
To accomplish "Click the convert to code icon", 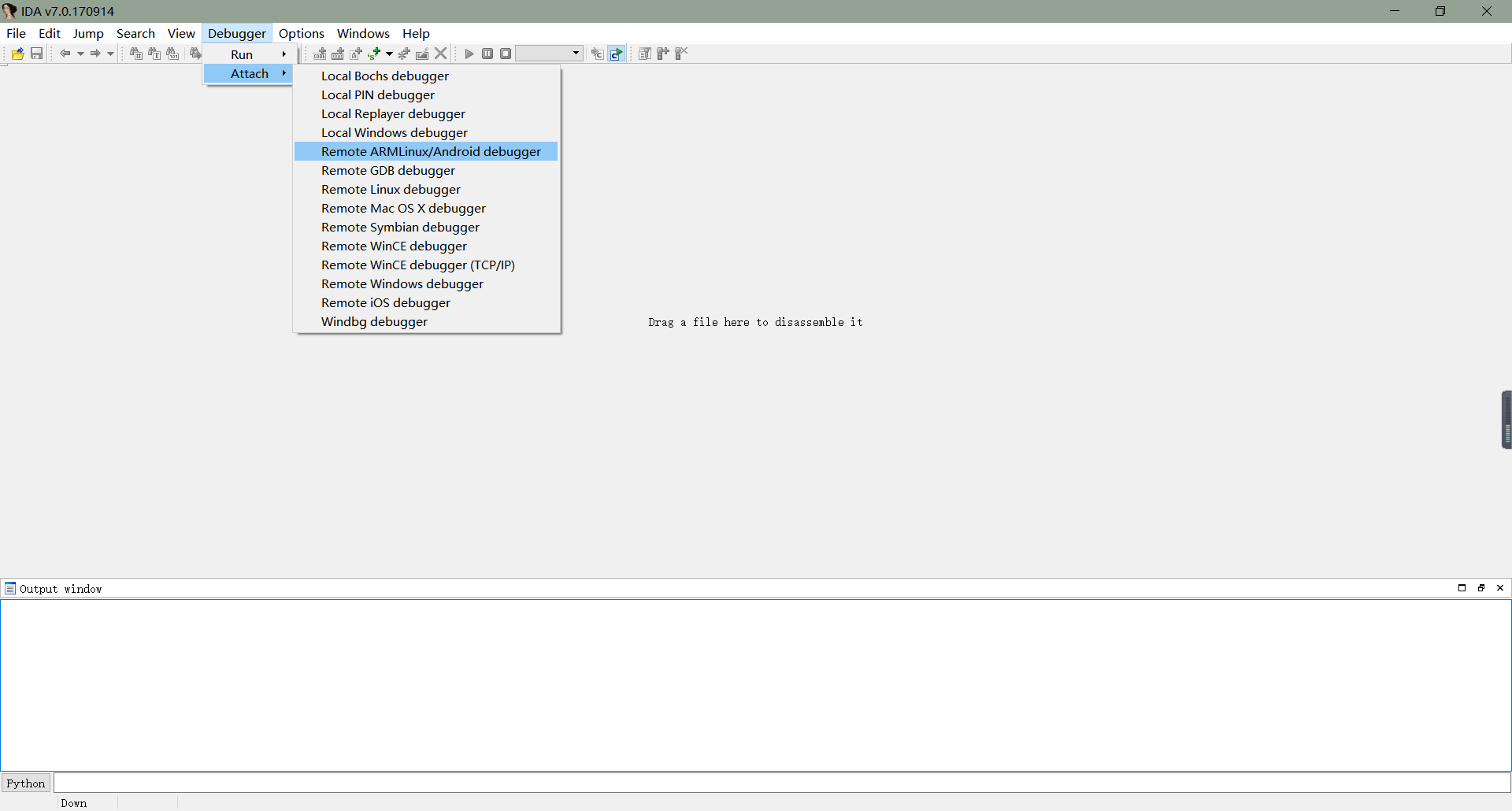I will click(x=320, y=54).
